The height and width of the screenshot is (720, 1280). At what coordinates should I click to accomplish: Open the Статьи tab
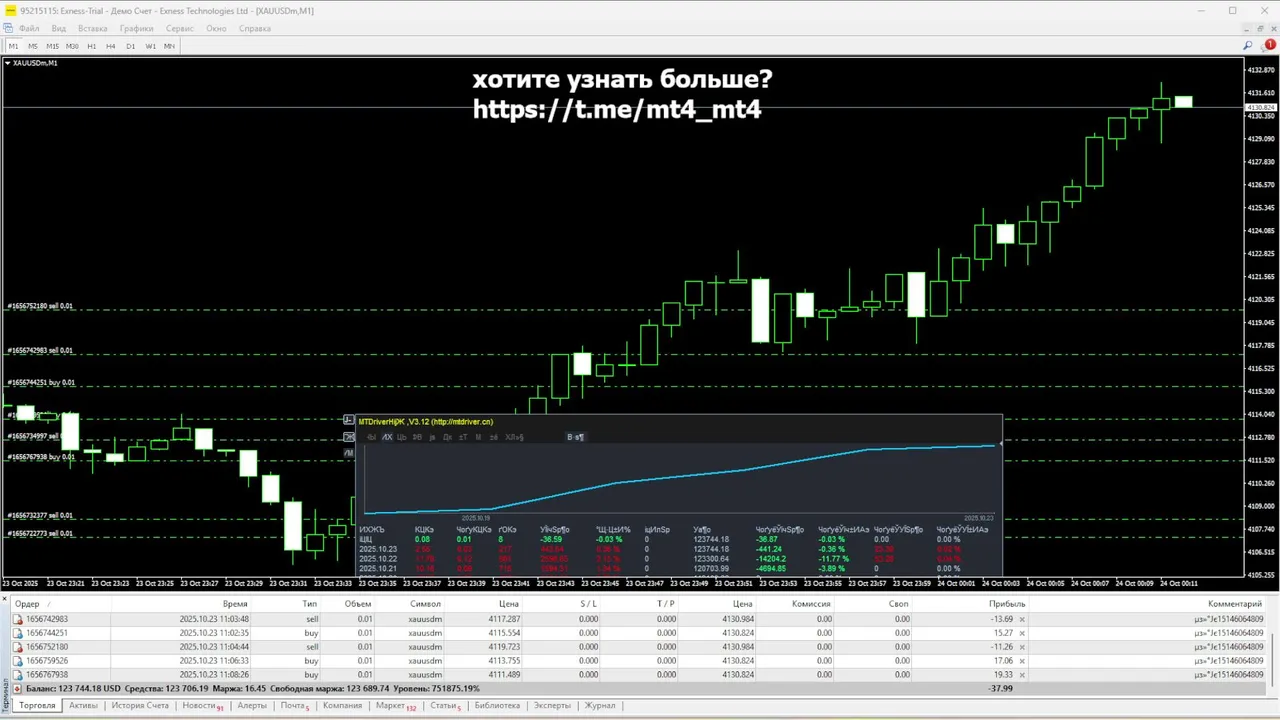445,706
